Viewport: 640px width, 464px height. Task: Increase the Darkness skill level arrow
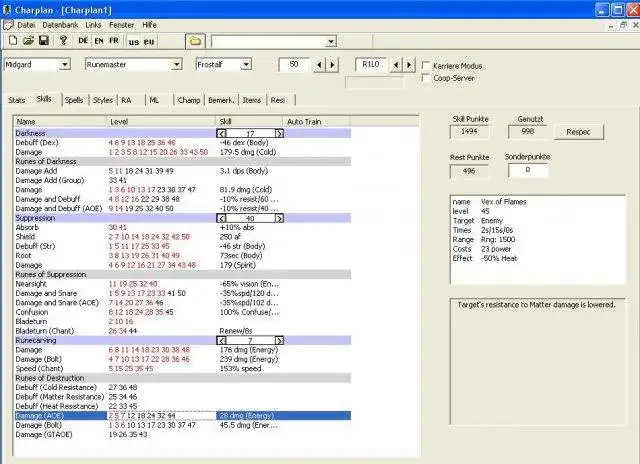tap(279, 133)
